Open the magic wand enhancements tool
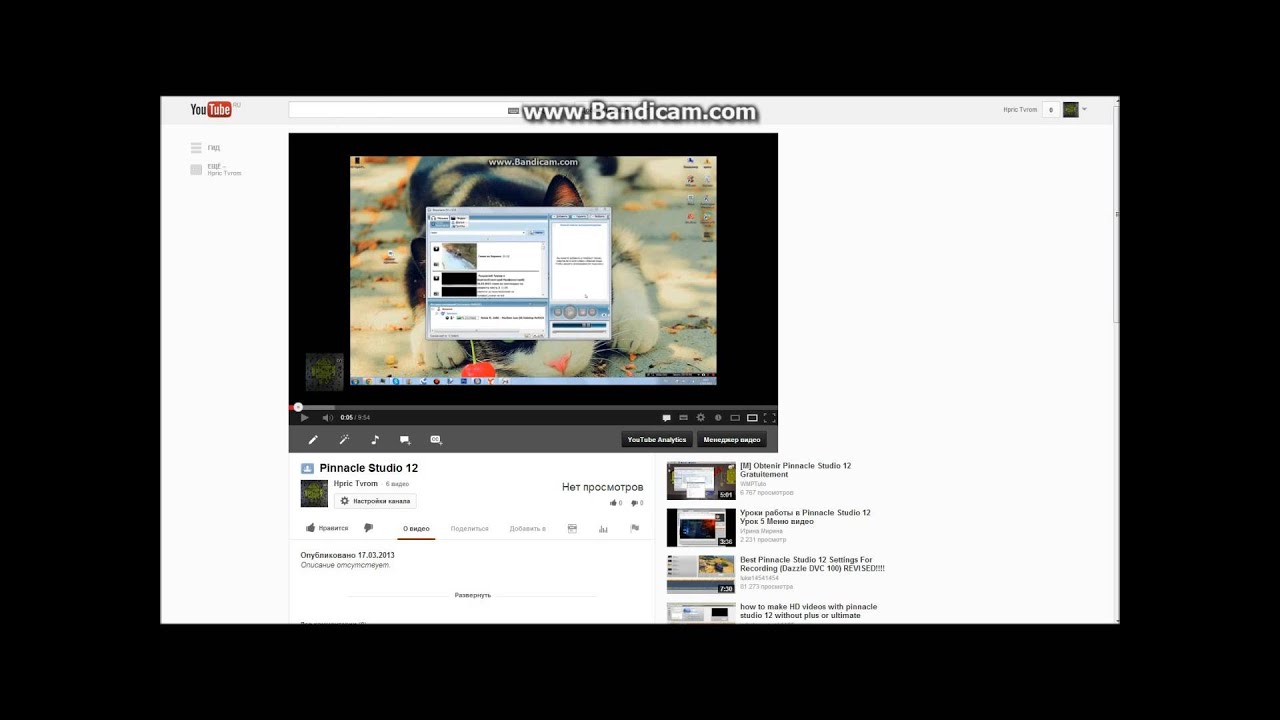 pos(344,440)
